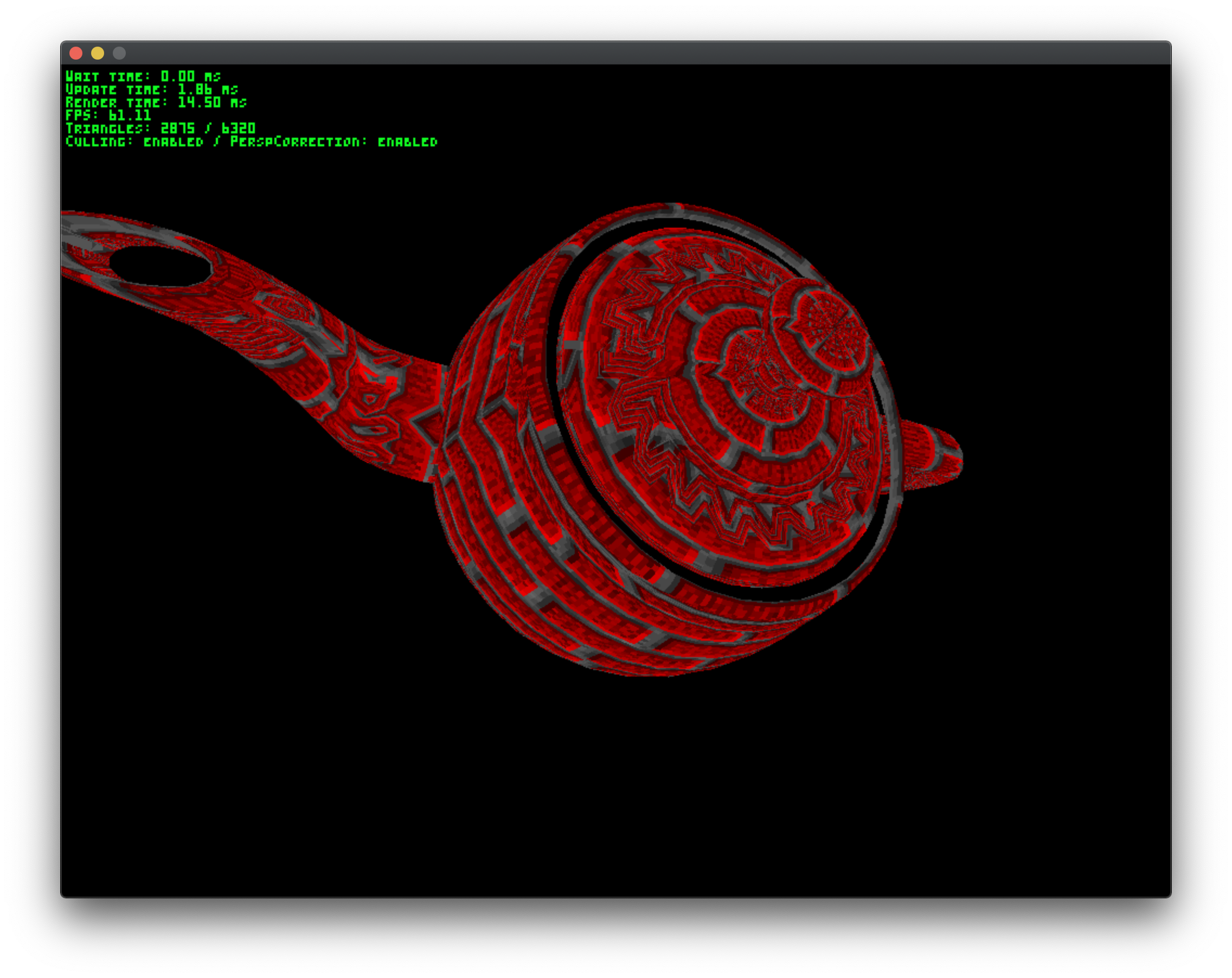Click the Culling enabled status text
The height and width of the screenshot is (978, 1232).
(134, 141)
